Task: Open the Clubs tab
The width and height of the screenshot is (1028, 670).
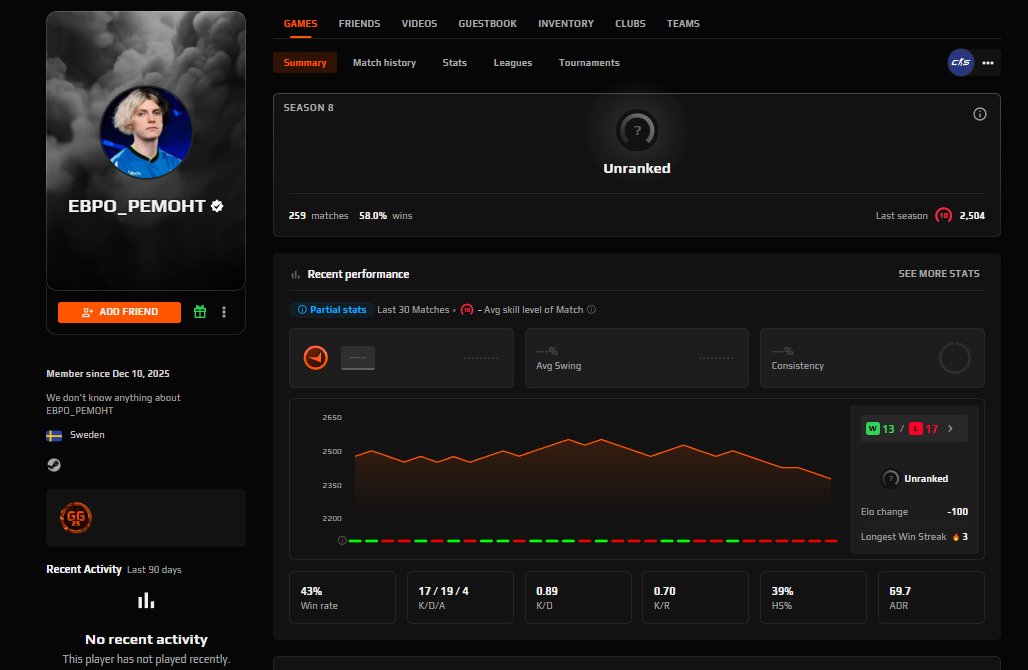Action: pos(630,24)
